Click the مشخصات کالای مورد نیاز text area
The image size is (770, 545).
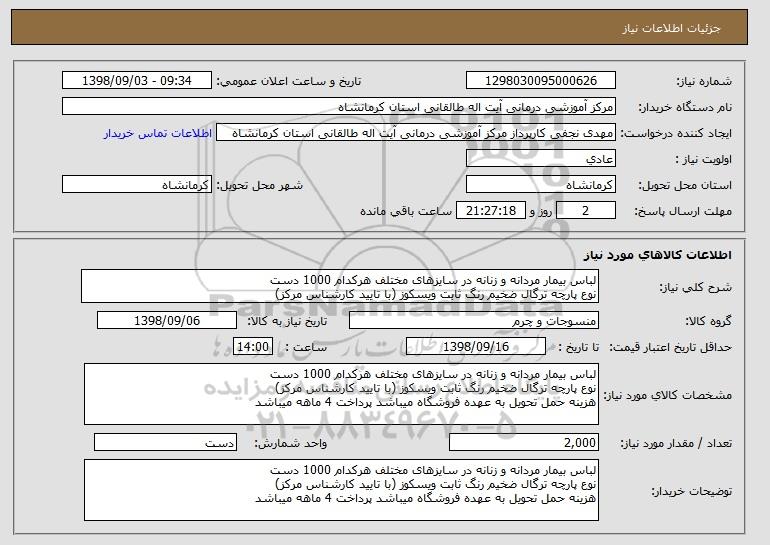341,394
